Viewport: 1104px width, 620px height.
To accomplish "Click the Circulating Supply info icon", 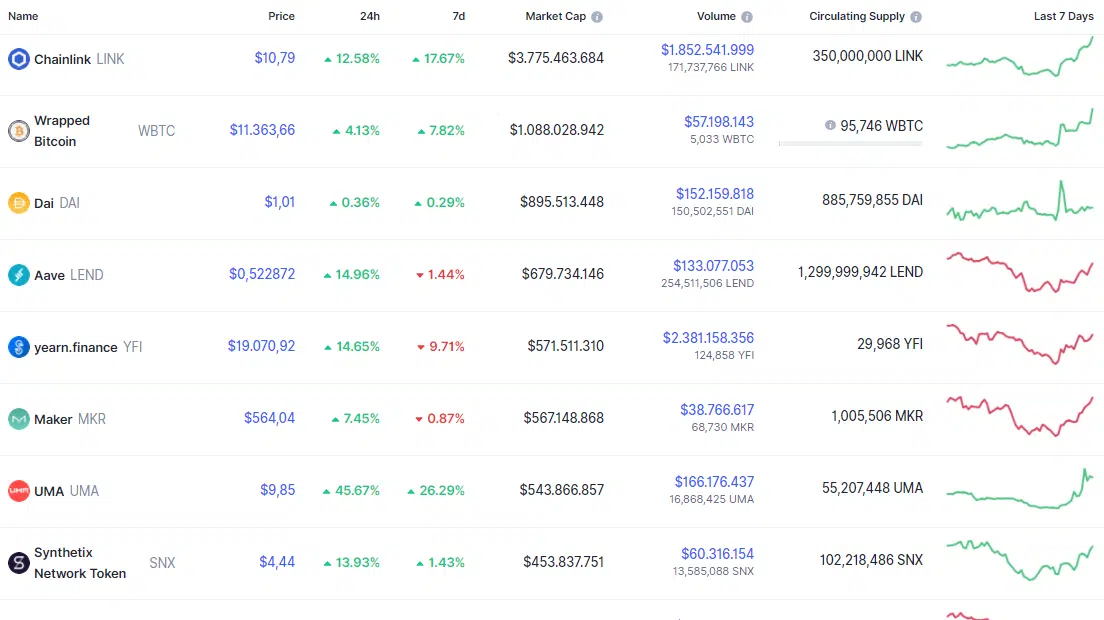I will [916, 17].
